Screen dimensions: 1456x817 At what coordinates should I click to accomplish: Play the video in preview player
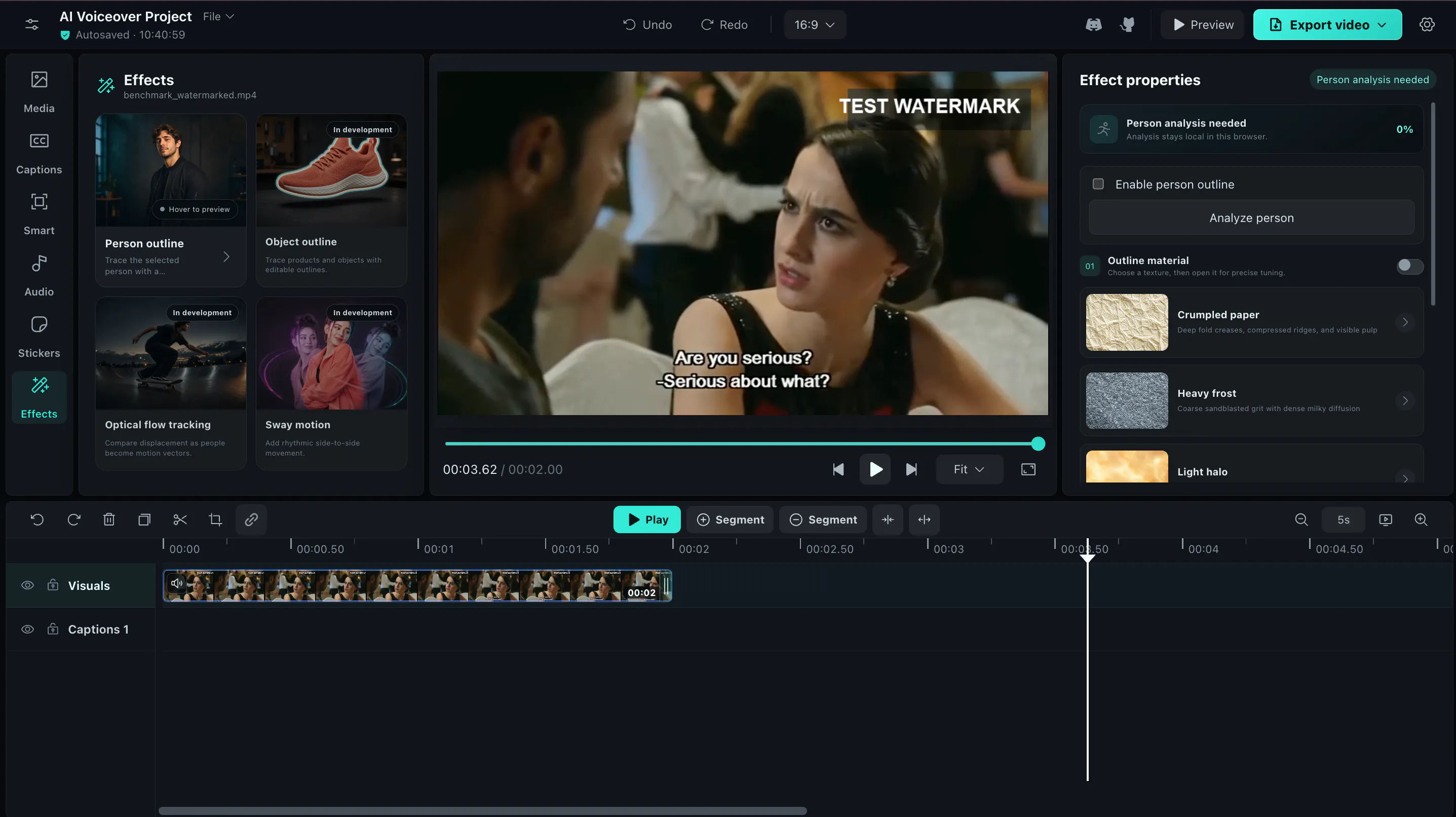click(875, 469)
